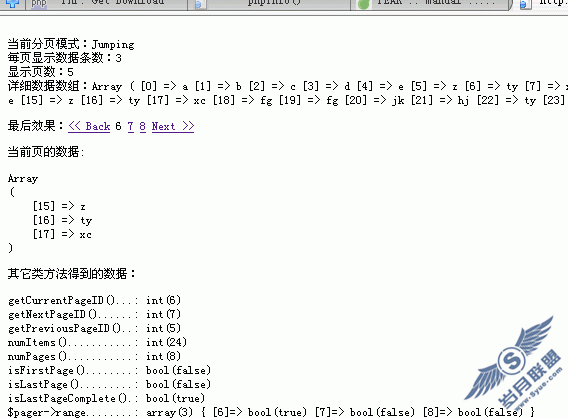This screenshot has height=418, width=568.
Task: Click the green PEAR favicon on the manual tab
Action: pyautogui.click(x=363, y=4)
